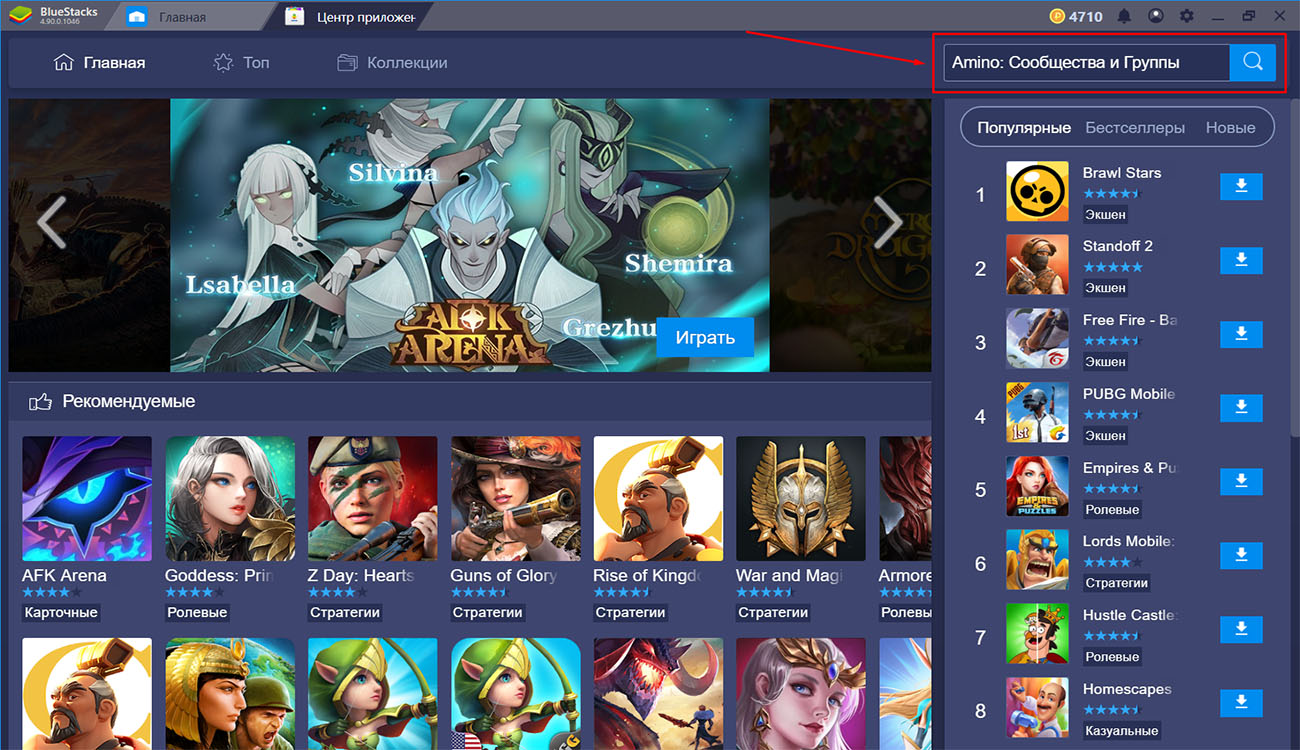
Task: Select the Новые ranking tab
Action: pyautogui.click(x=1230, y=128)
